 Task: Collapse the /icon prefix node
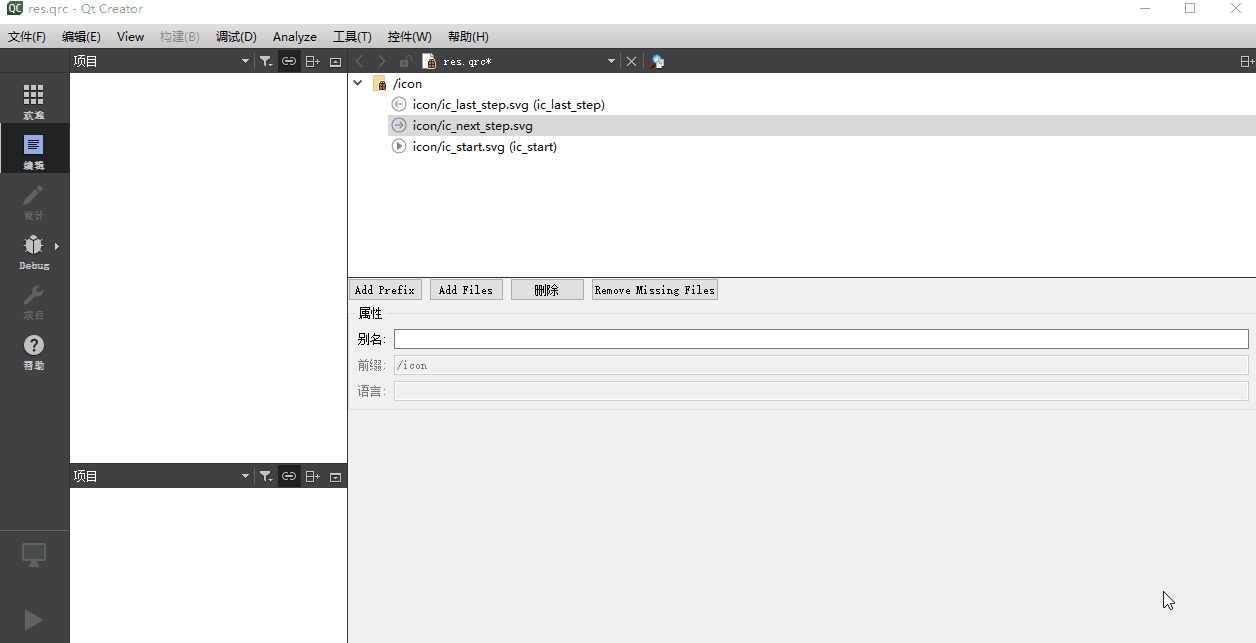[x=358, y=84]
